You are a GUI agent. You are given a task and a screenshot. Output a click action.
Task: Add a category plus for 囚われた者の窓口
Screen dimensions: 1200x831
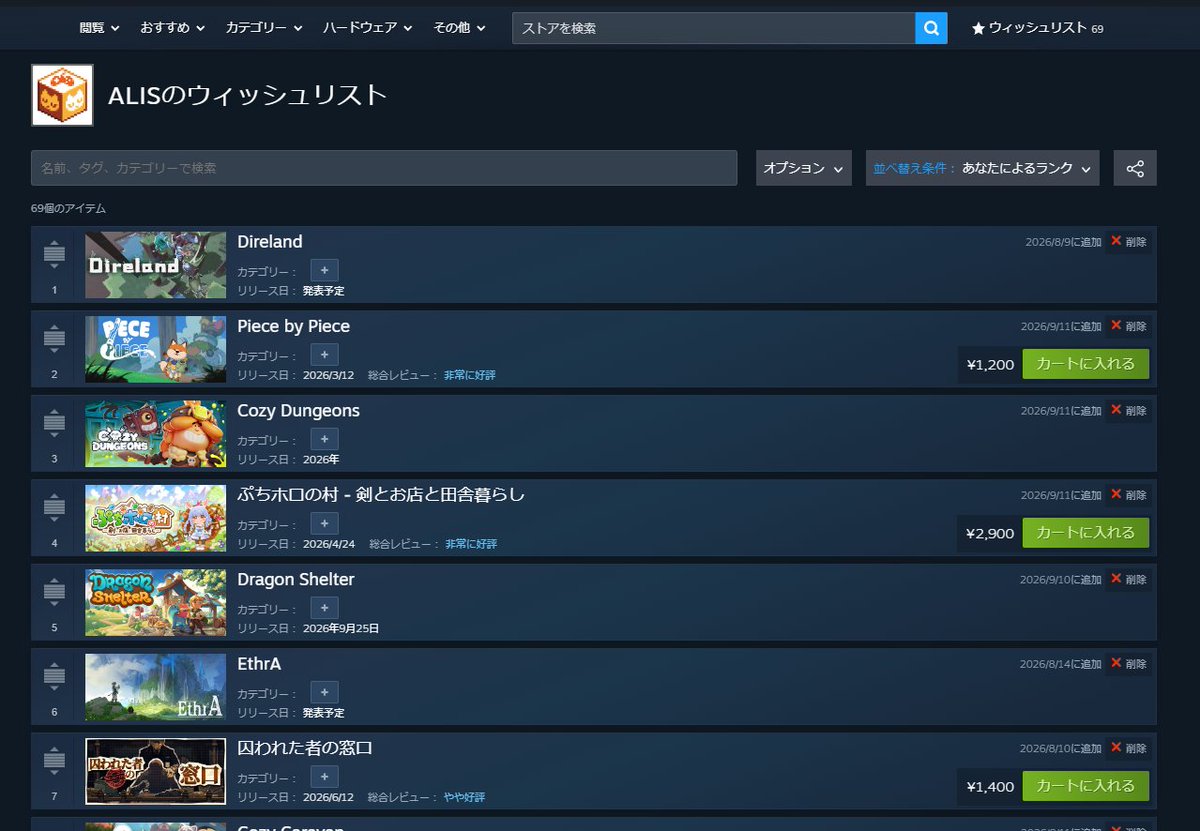click(x=324, y=777)
